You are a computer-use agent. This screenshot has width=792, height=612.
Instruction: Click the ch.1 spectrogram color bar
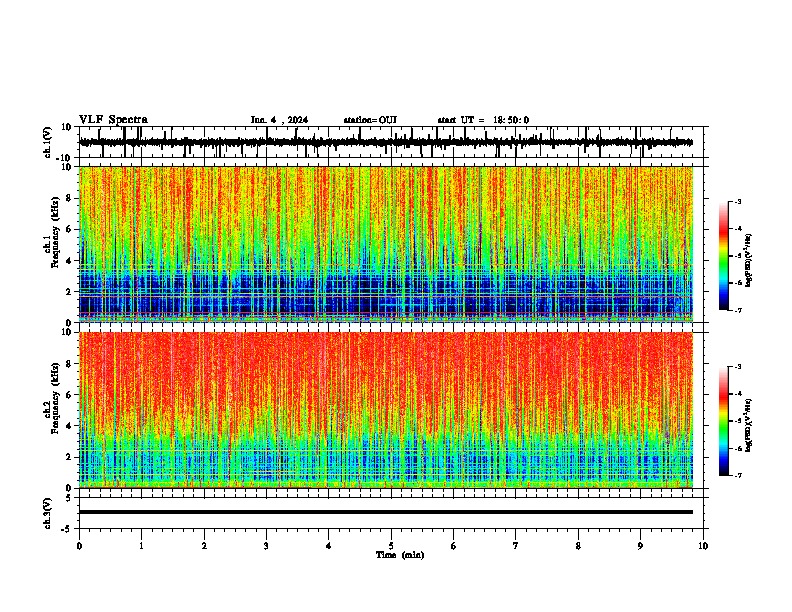[x=724, y=256]
